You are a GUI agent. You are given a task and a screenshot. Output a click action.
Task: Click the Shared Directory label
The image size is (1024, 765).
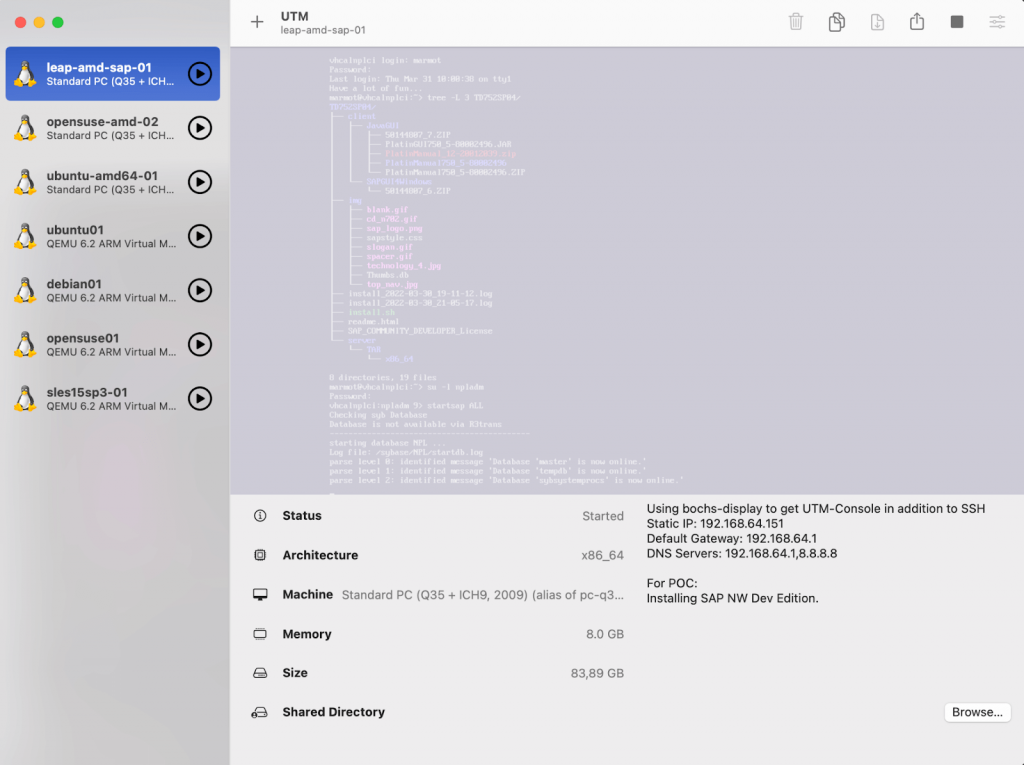point(334,712)
